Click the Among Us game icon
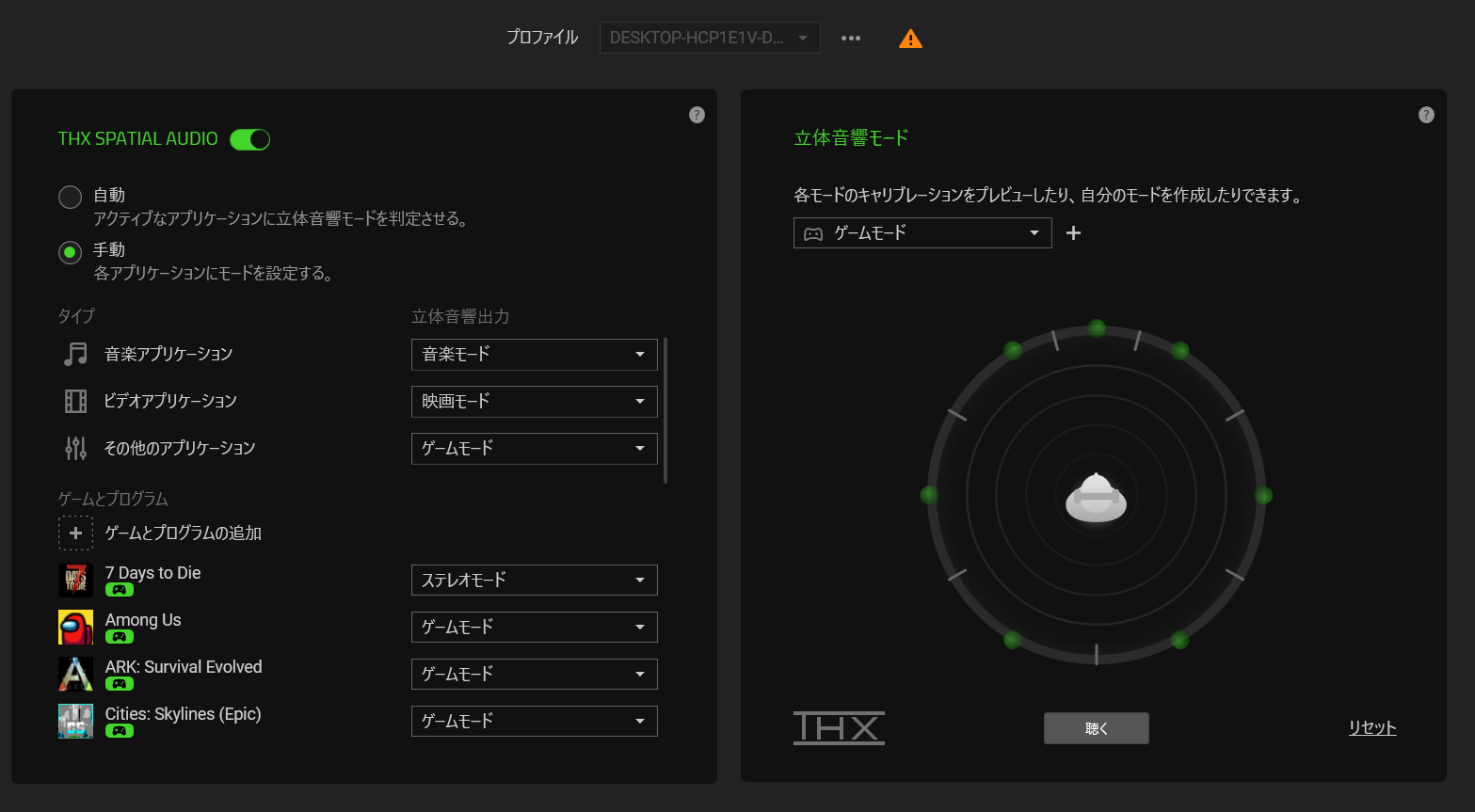This screenshot has width=1475, height=812. pyautogui.click(x=75, y=628)
